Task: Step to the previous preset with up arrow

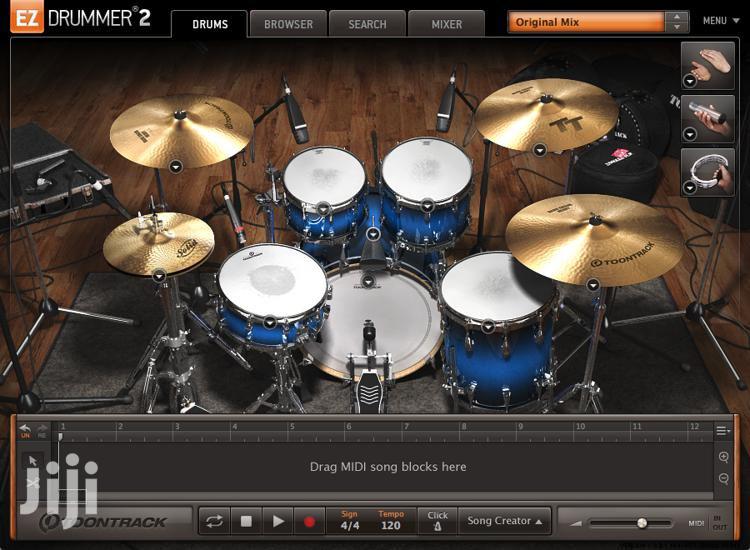Action: coord(677,17)
